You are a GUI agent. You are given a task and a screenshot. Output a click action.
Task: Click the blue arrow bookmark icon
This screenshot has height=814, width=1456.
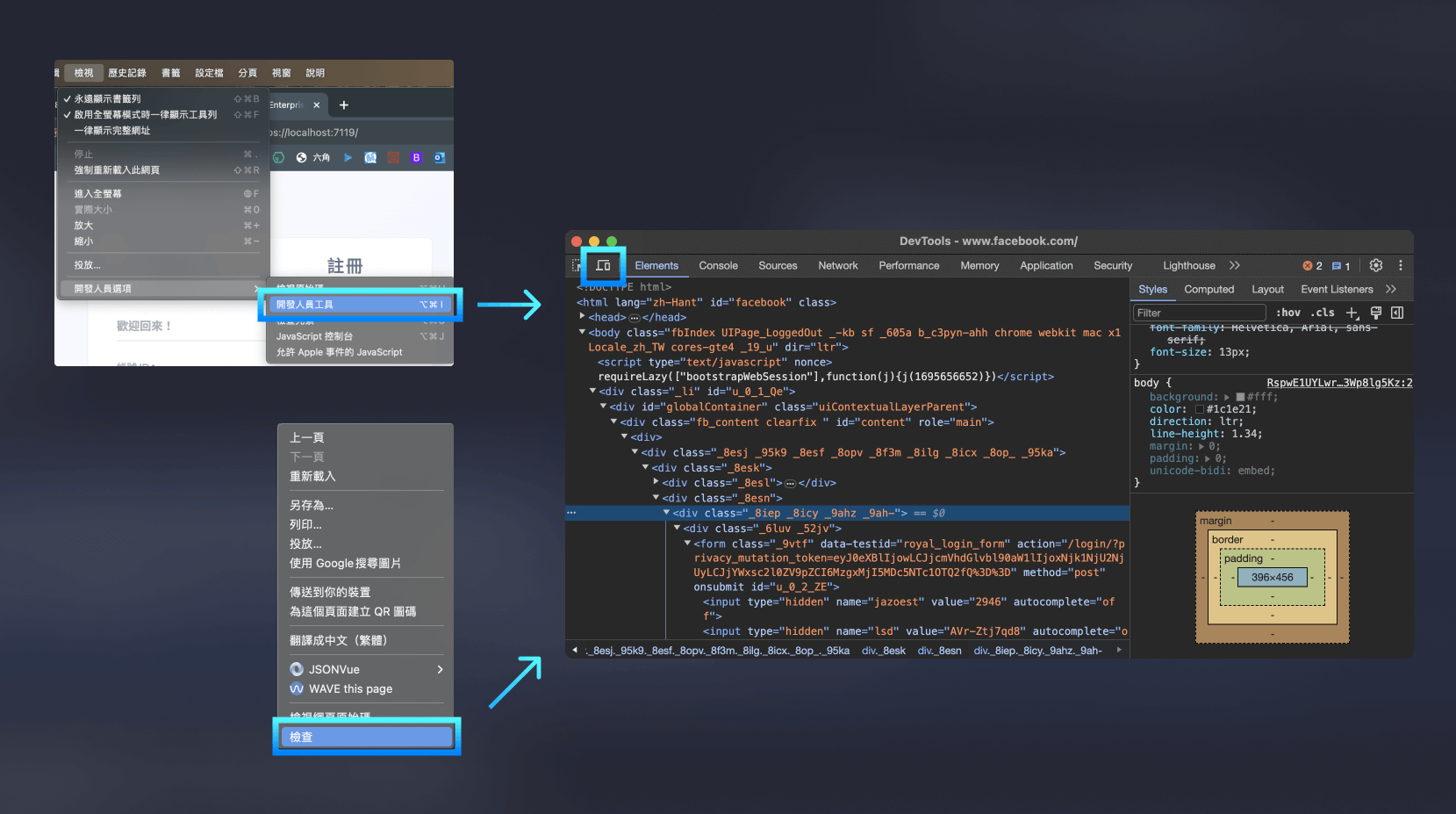coord(348,158)
